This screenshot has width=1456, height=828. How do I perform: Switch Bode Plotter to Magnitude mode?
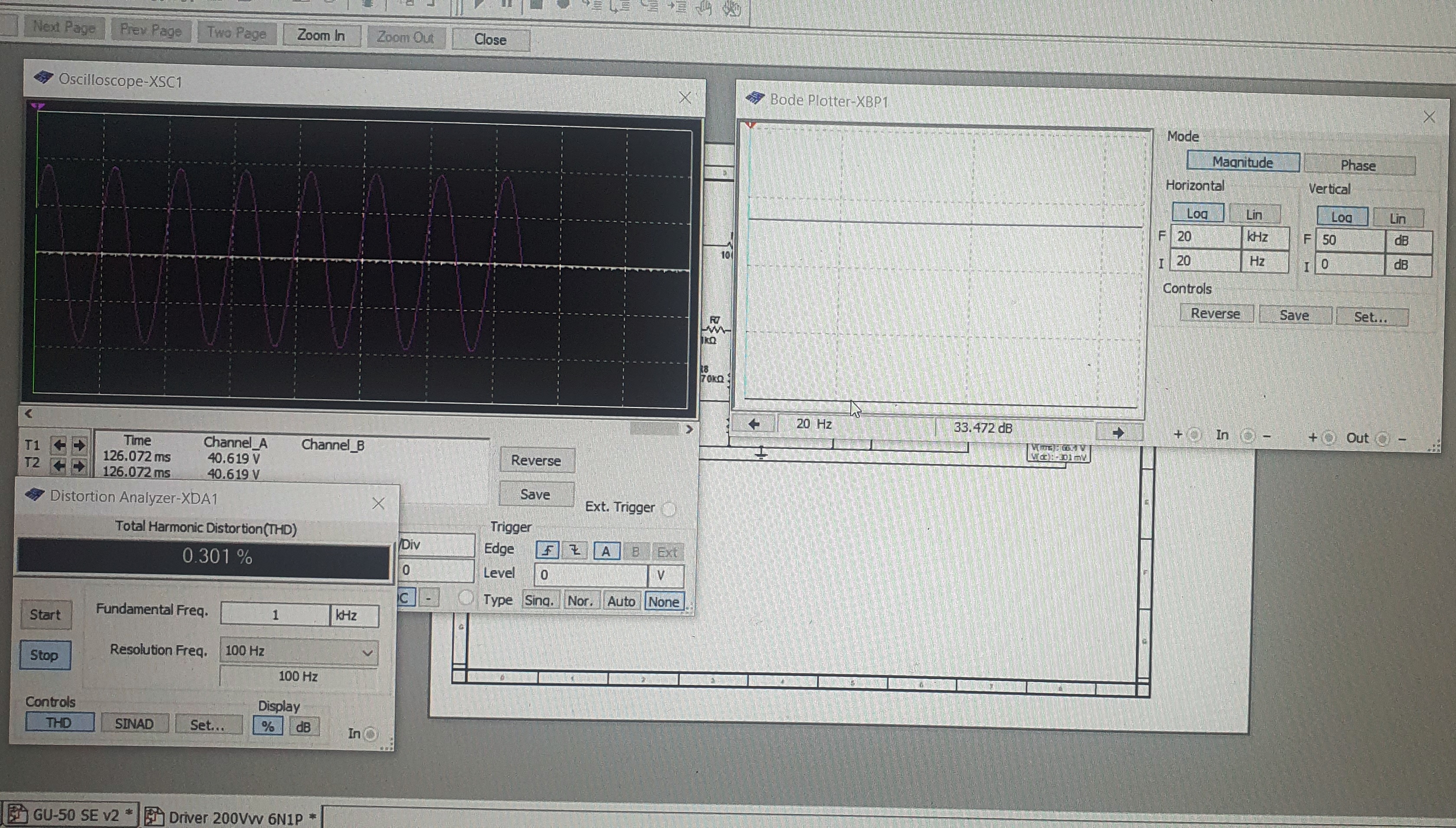click(x=1243, y=162)
